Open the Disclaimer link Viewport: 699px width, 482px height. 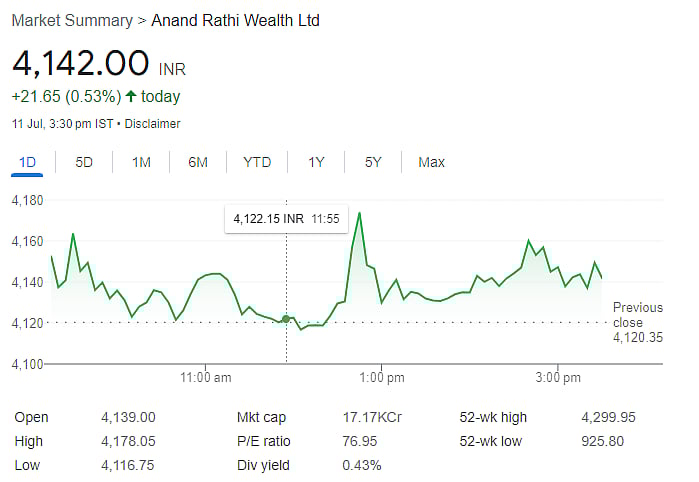[152, 124]
